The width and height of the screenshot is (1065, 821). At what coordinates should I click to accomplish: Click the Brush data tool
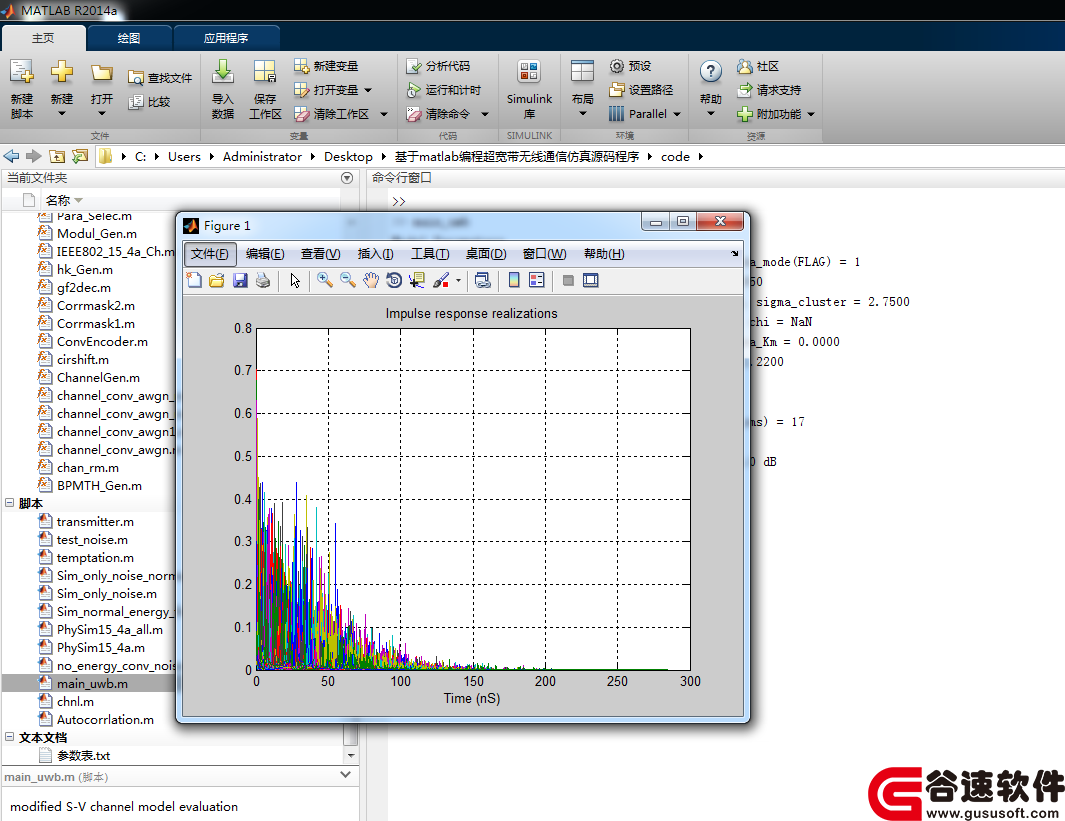(x=441, y=280)
